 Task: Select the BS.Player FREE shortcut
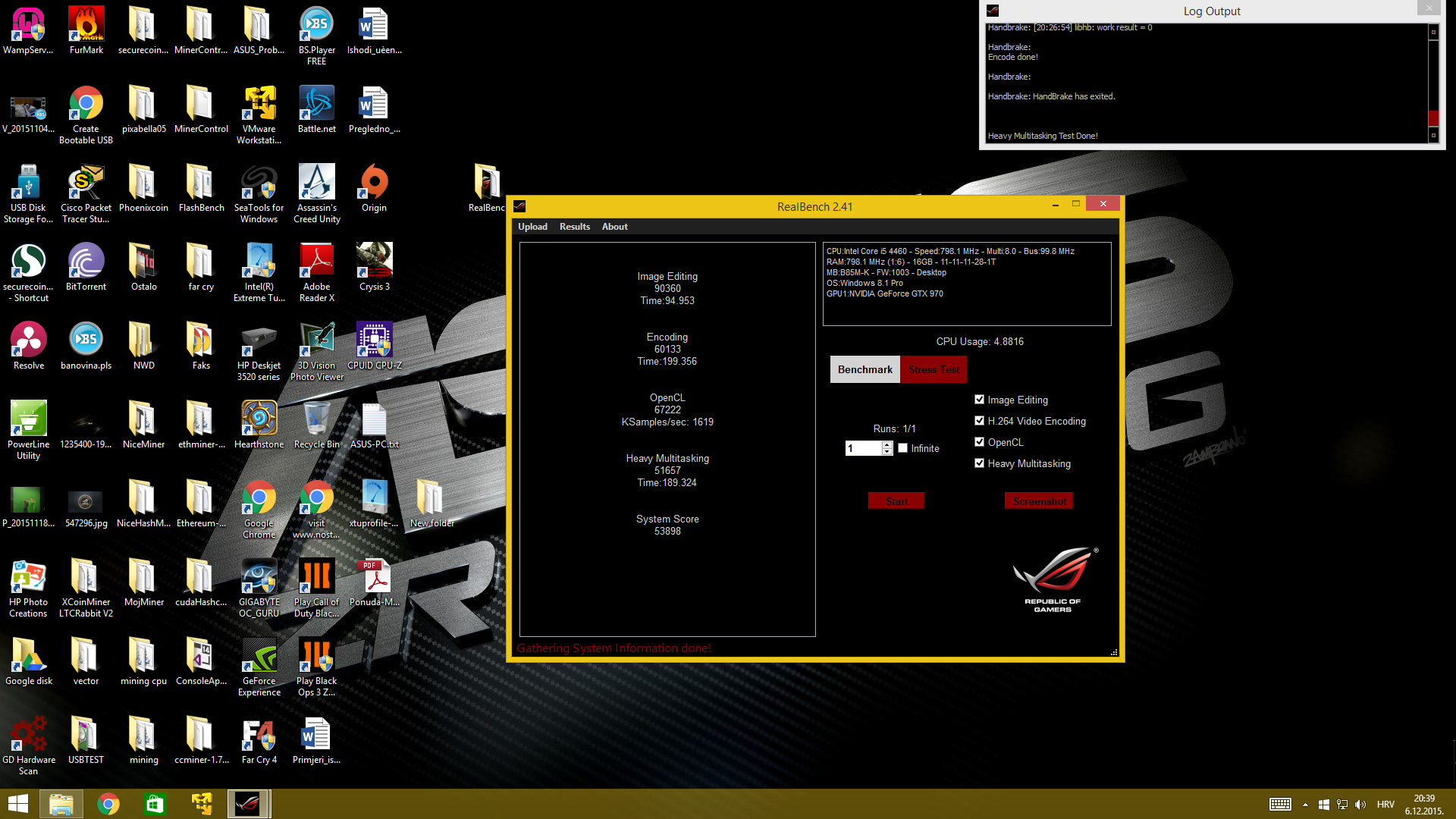click(316, 36)
